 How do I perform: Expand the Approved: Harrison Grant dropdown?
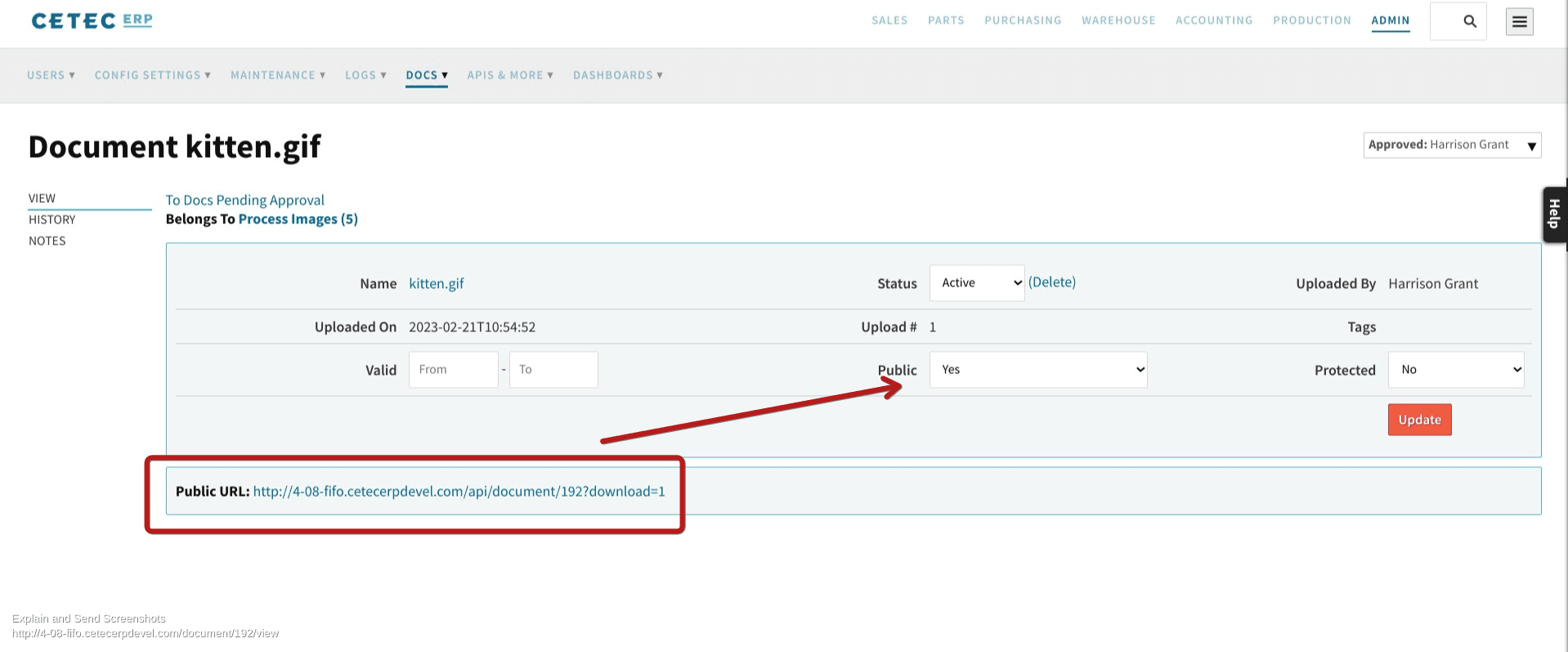(x=1451, y=145)
